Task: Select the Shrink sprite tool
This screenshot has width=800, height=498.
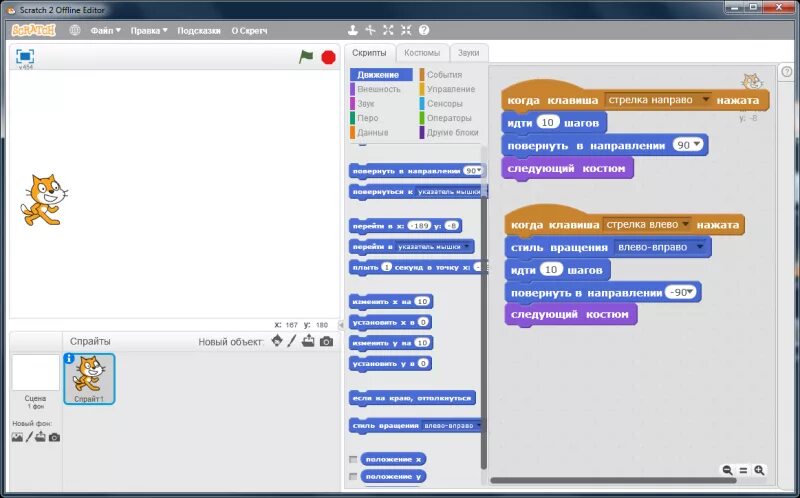Action: click(406, 30)
